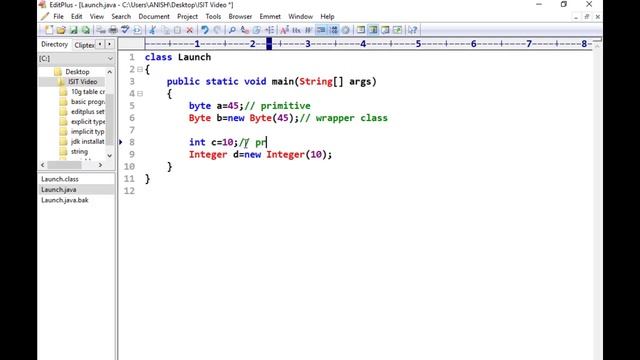
Task: Open the Edit menu
Action: (x=76, y=17)
